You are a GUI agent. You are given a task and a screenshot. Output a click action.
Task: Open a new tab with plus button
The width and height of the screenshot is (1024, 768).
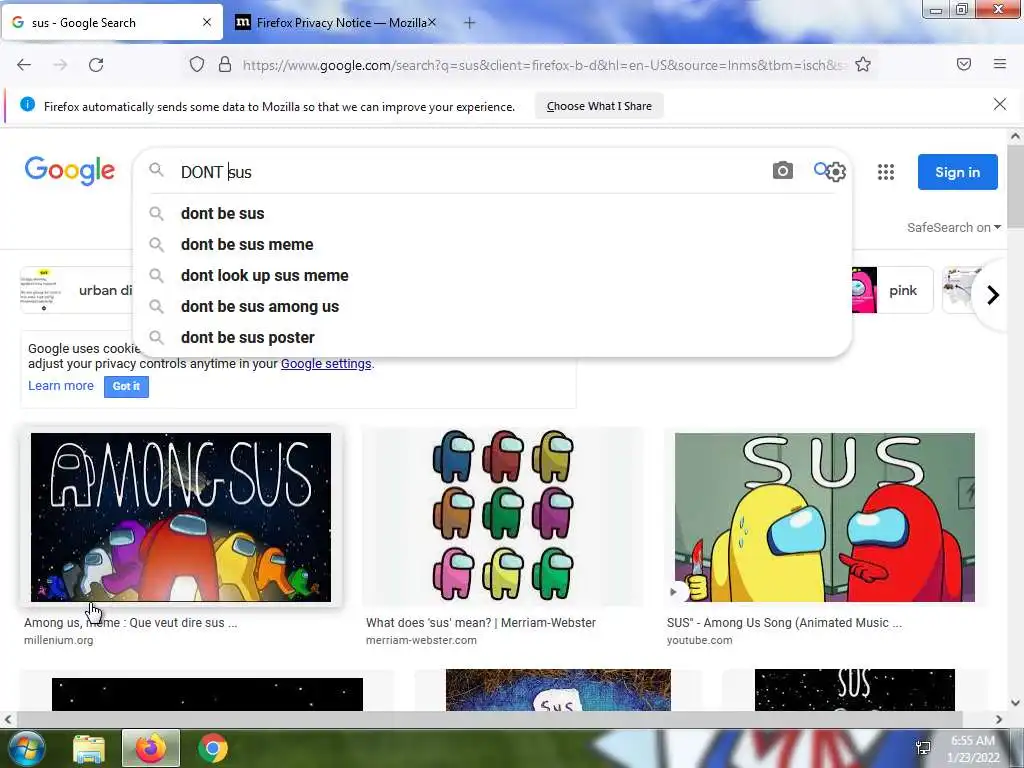[x=470, y=23]
